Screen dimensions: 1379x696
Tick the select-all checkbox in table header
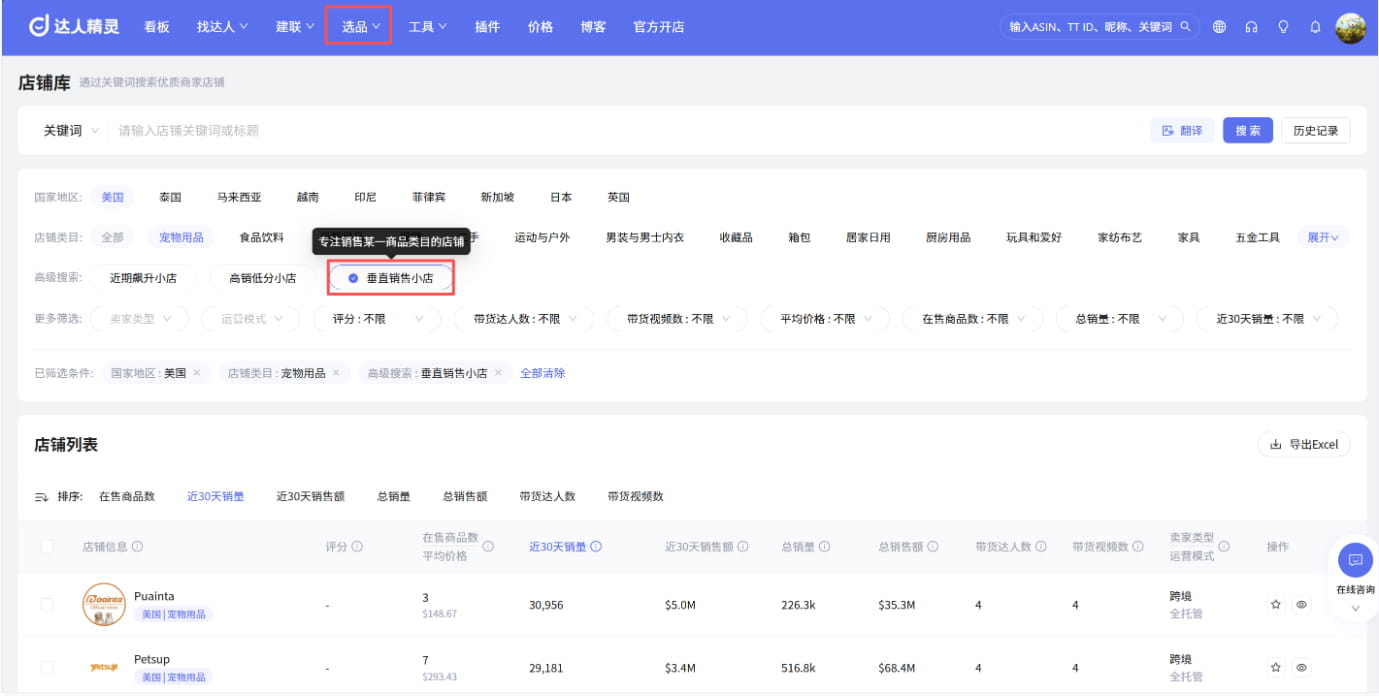pyautogui.click(x=47, y=547)
